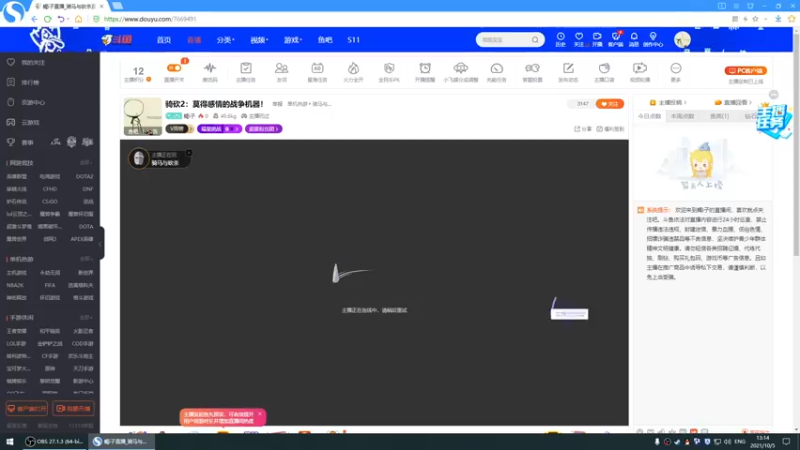Click the speedometer gauge toolbar icon

[x=496, y=68]
